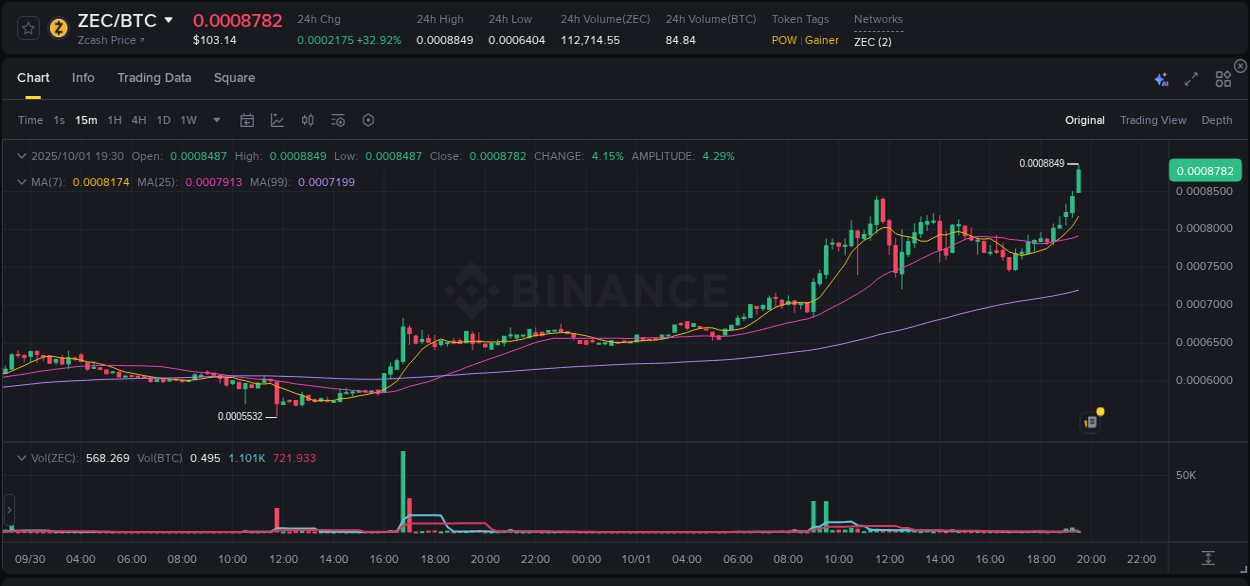1250x586 pixels.
Task: Open the indicator list settings icon
Action: [x=338, y=120]
